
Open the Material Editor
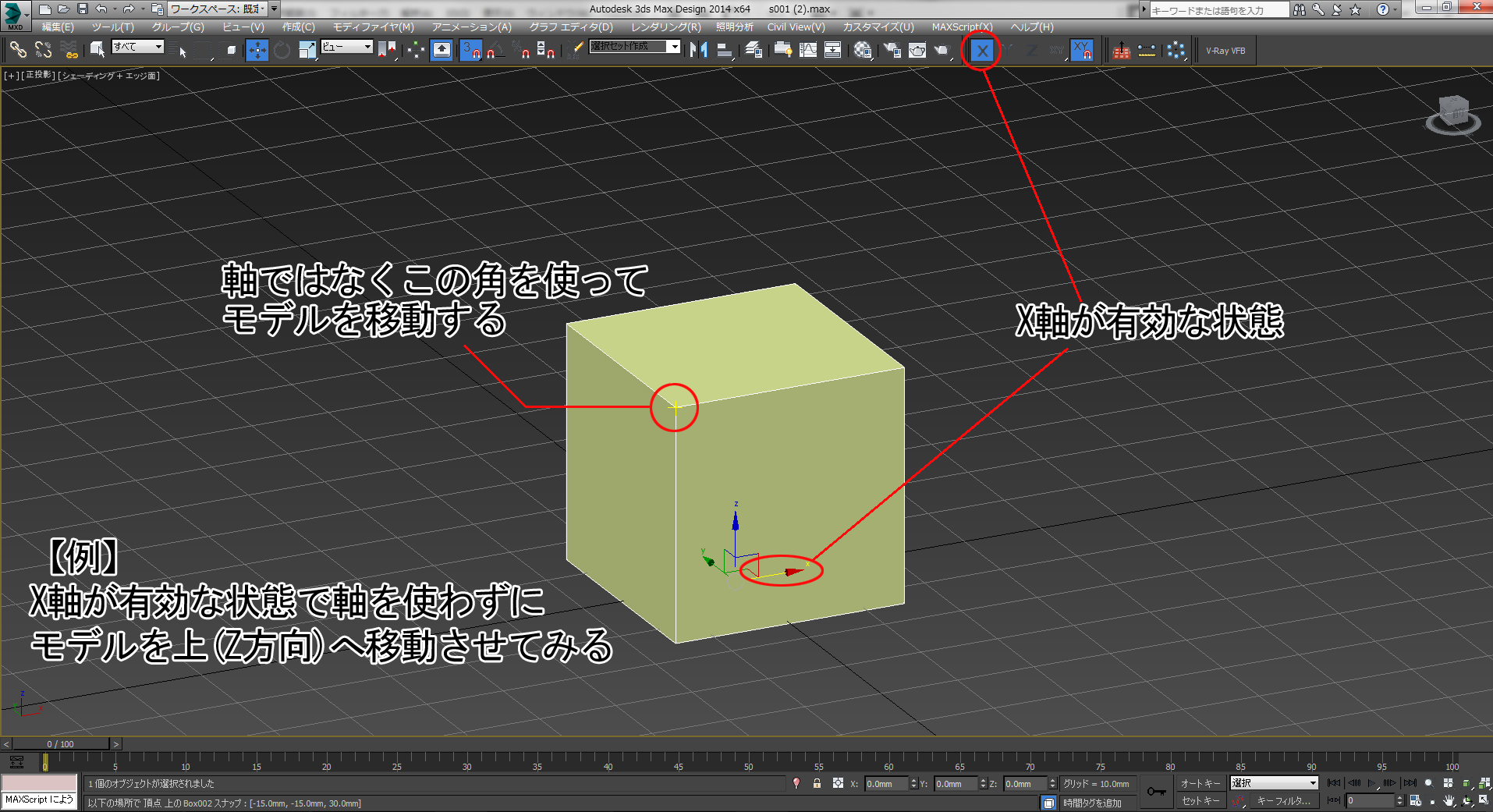click(x=863, y=51)
